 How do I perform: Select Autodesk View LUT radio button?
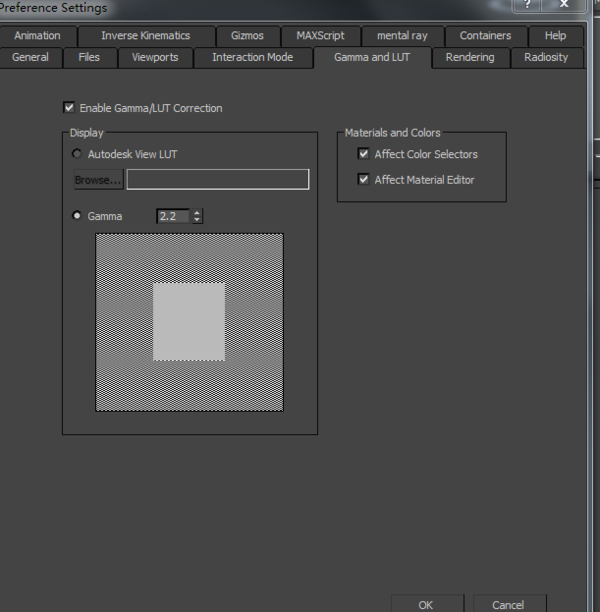tap(78, 154)
